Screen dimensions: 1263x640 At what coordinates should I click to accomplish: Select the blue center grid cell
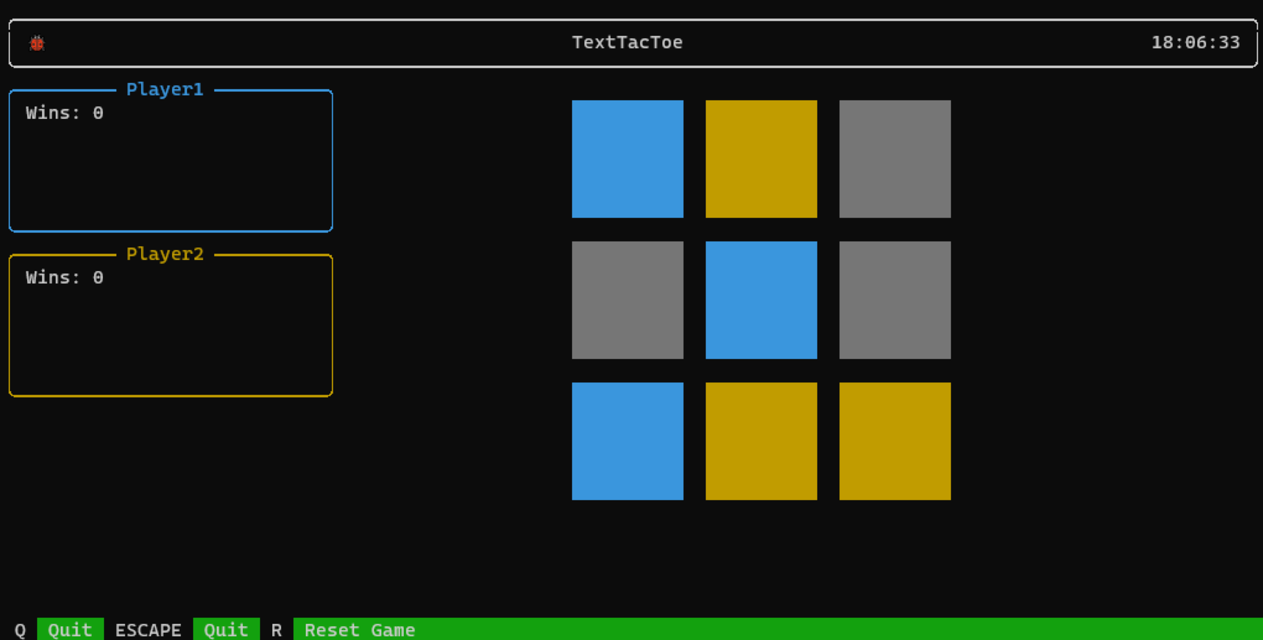[761, 299]
